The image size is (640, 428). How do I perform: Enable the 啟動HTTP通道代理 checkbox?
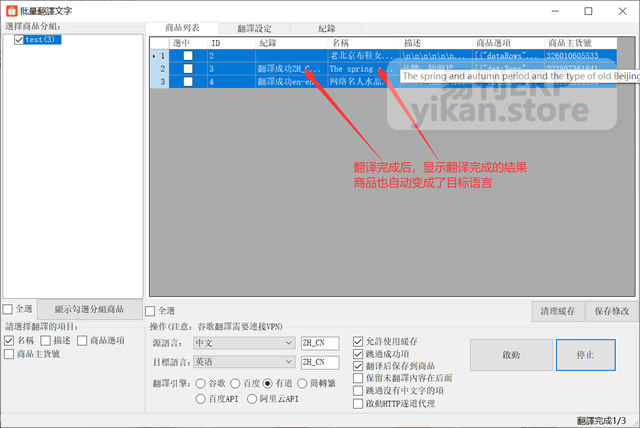click(x=359, y=403)
